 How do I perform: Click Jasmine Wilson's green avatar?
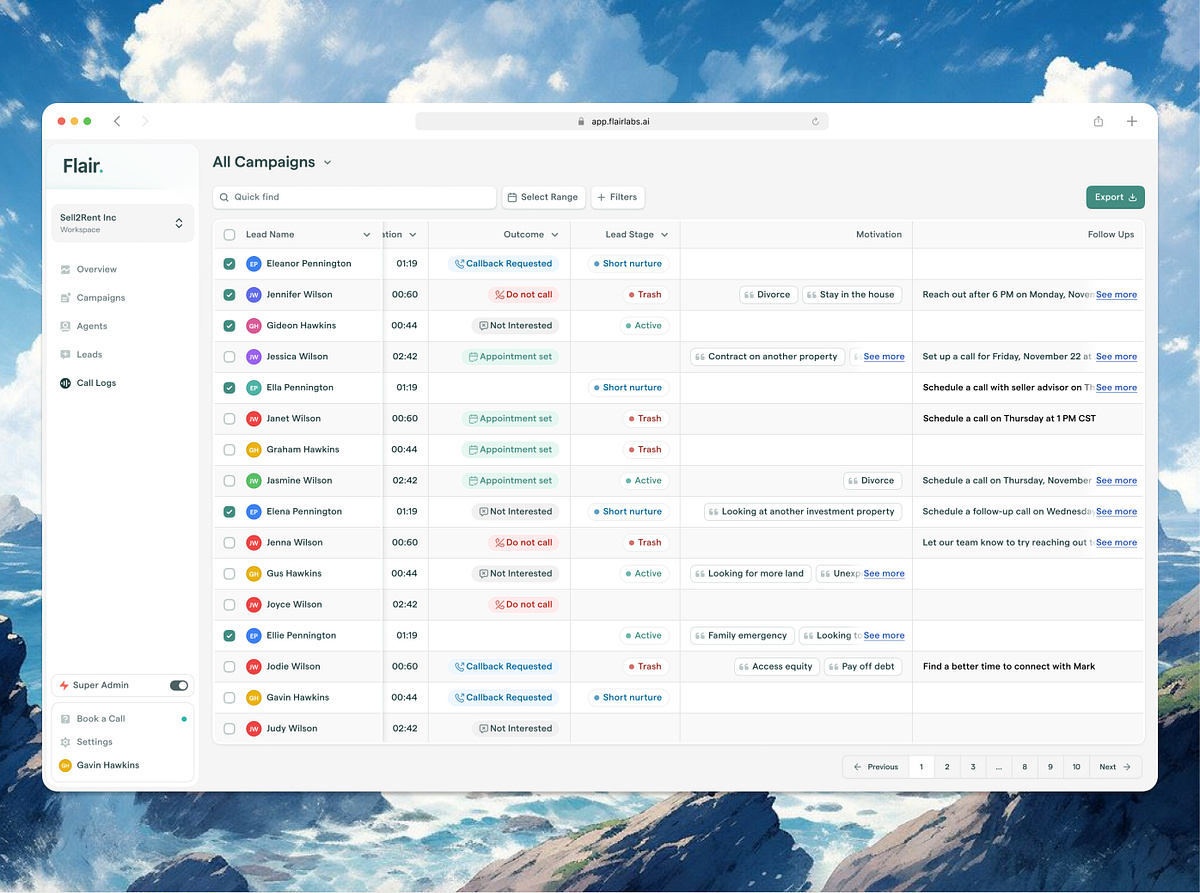[254, 481]
